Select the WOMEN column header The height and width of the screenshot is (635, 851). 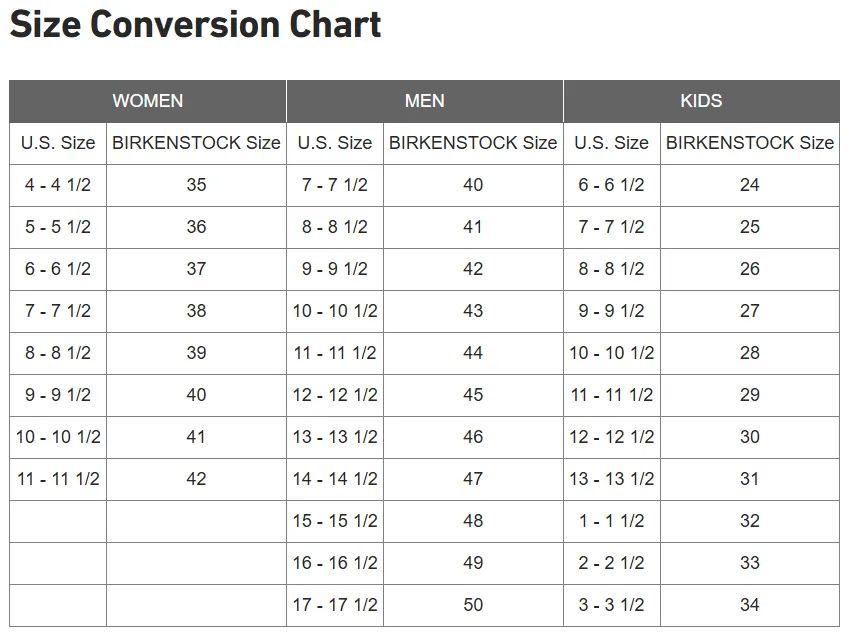(148, 101)
